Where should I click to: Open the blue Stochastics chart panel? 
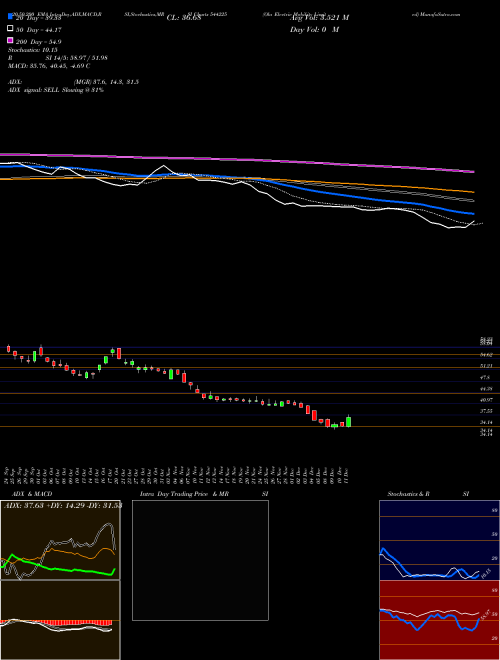[439, 540]
